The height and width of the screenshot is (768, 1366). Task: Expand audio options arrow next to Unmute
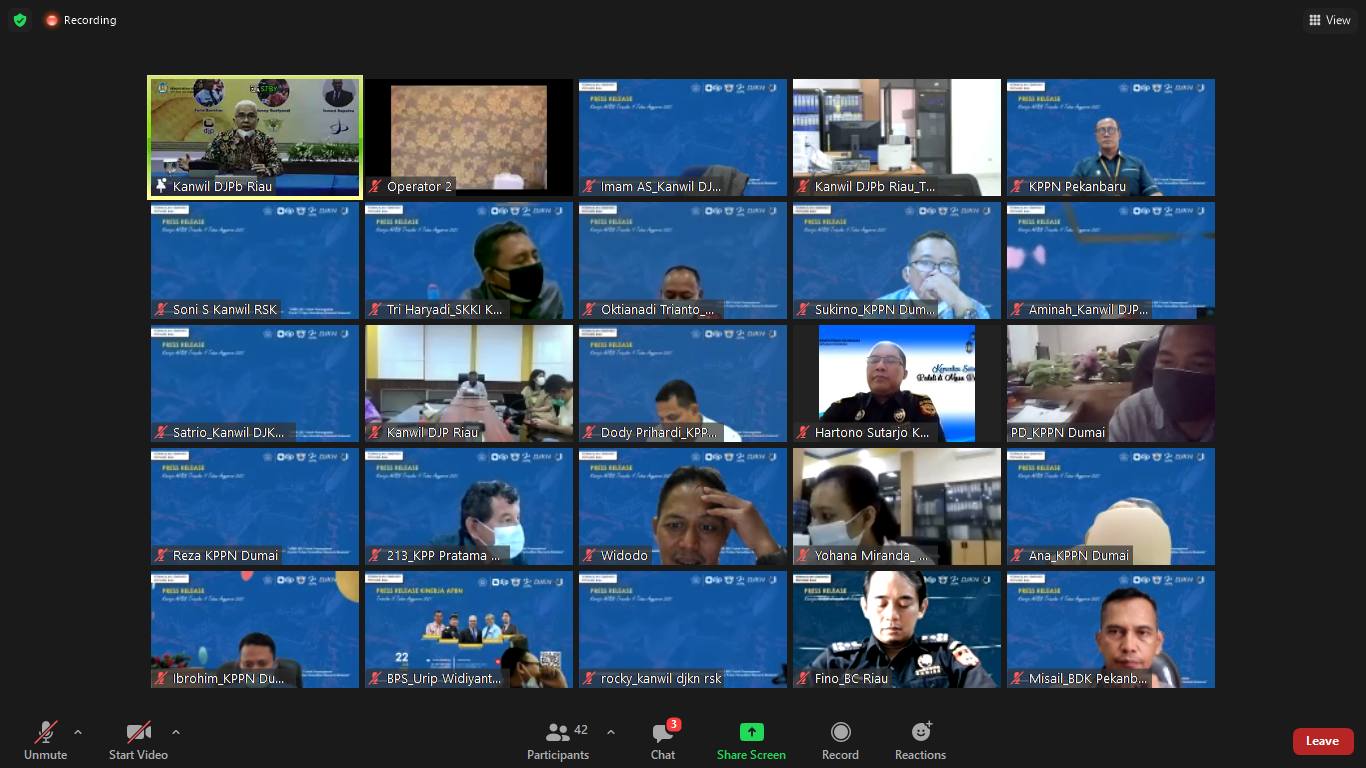coord(78,732)
